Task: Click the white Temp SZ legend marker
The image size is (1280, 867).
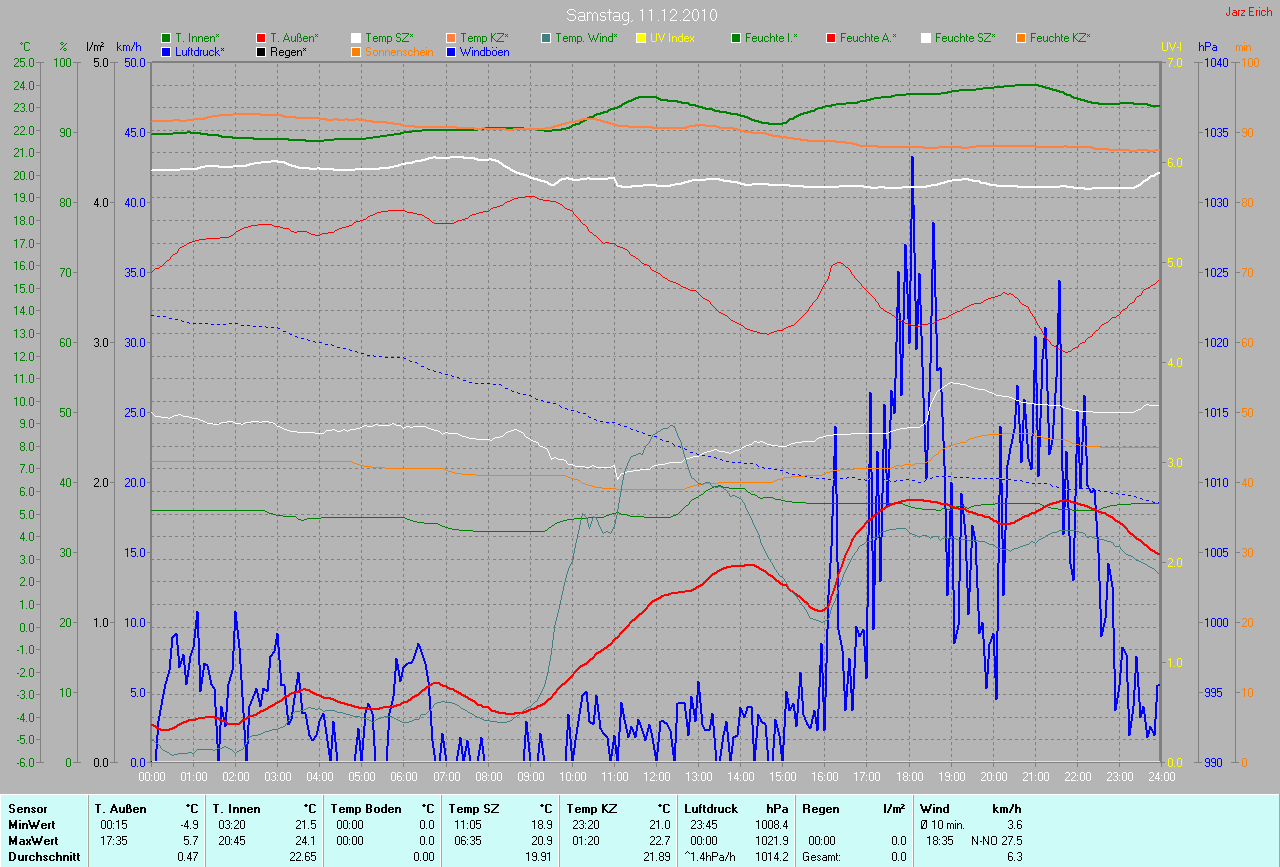Action: (357, 38)
